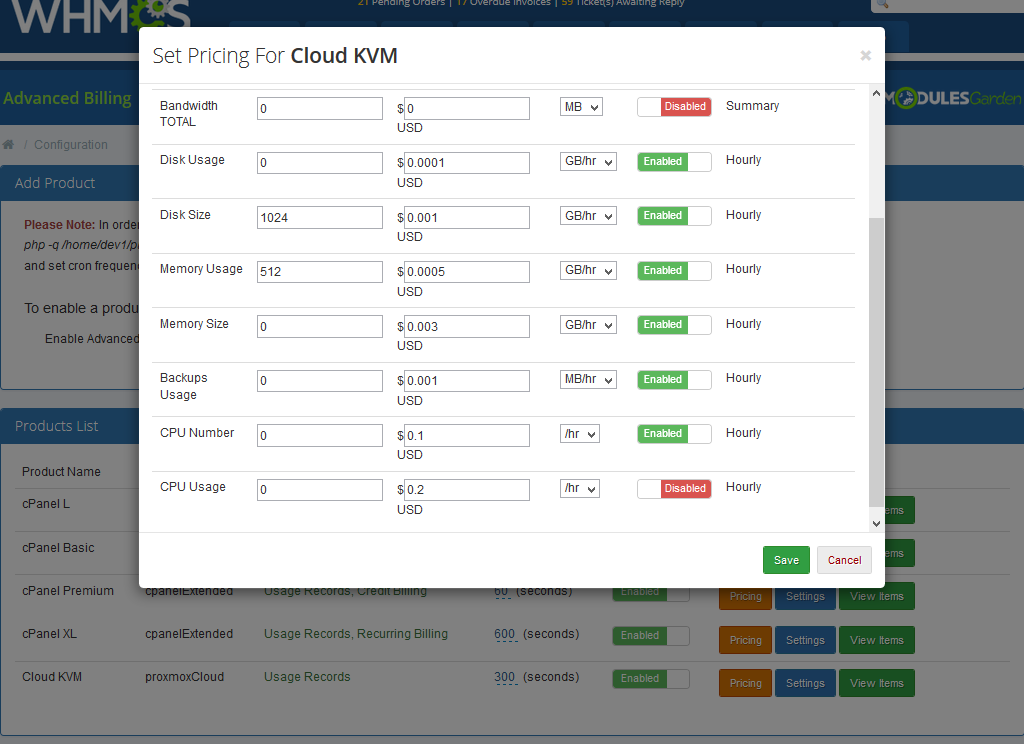The width and height of the screenshot is (1024, 744).
Task: Open Bandwidth TOTAL MB unit dropdown
Action: click(x=581, y=107)
